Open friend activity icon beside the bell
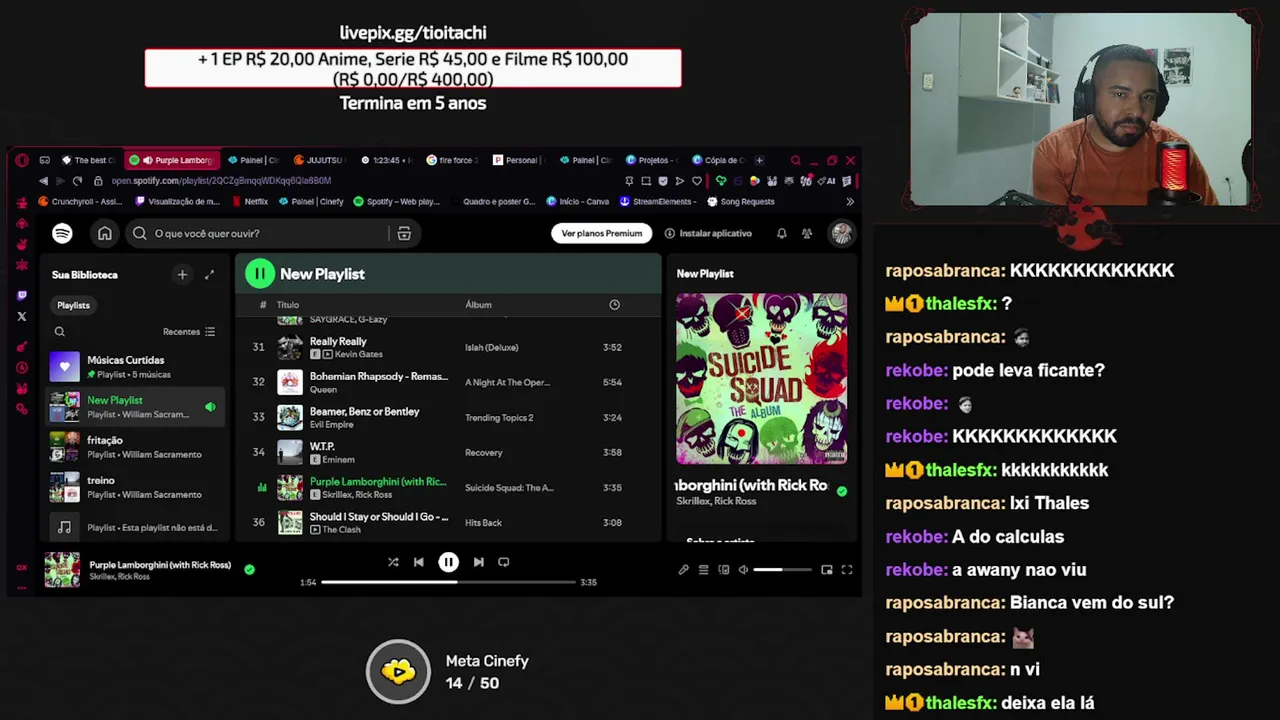Viewport: 1280px width, 720px height. (x=807, y=233)
